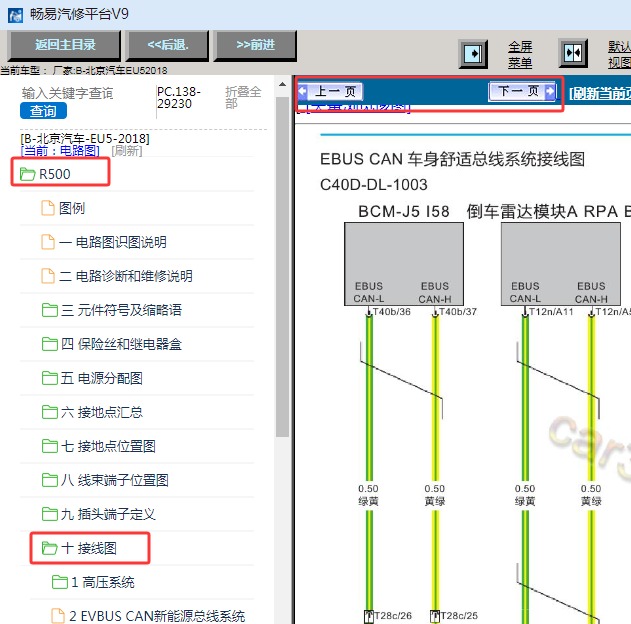The width and height of the screenshot is (631, 624).
Task: Click the T40b/37 connector pin label
Action: click(x=458, y=312)
